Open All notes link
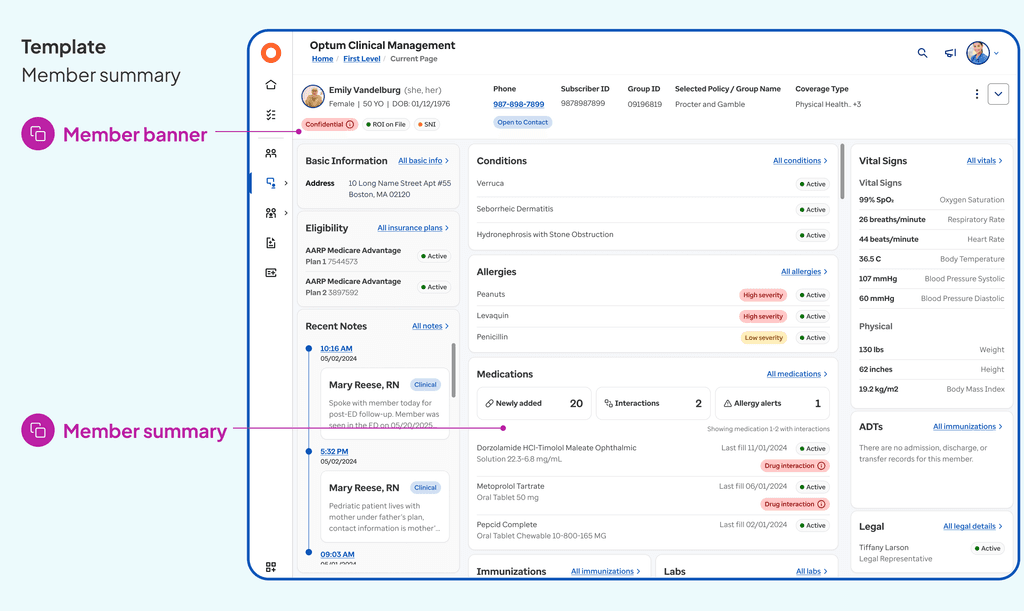 [430, 326]
